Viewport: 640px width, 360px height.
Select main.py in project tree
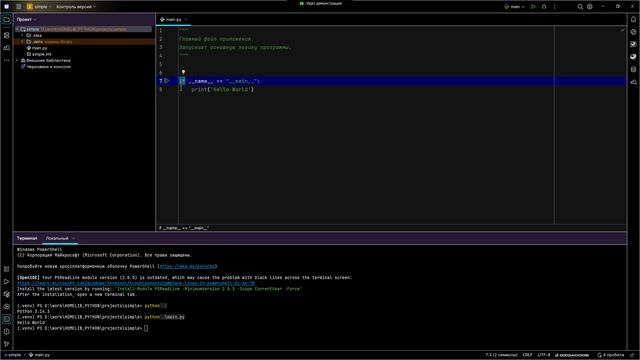point(40,48)
